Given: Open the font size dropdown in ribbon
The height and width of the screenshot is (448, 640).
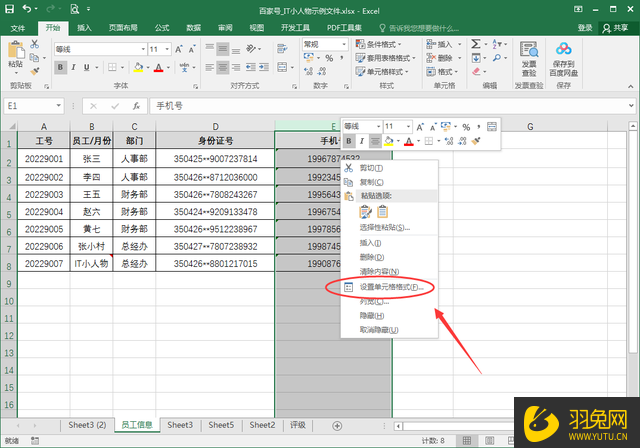Looking at the screenshot, I should (167, 49).
